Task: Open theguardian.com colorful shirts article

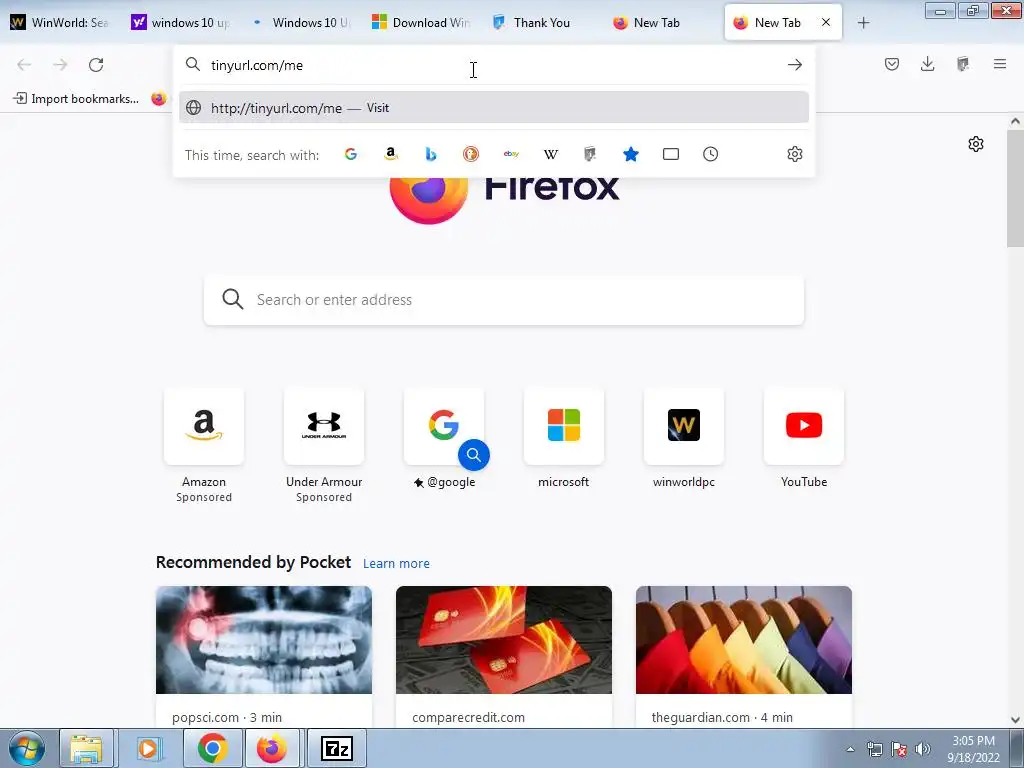Action: 744,656
